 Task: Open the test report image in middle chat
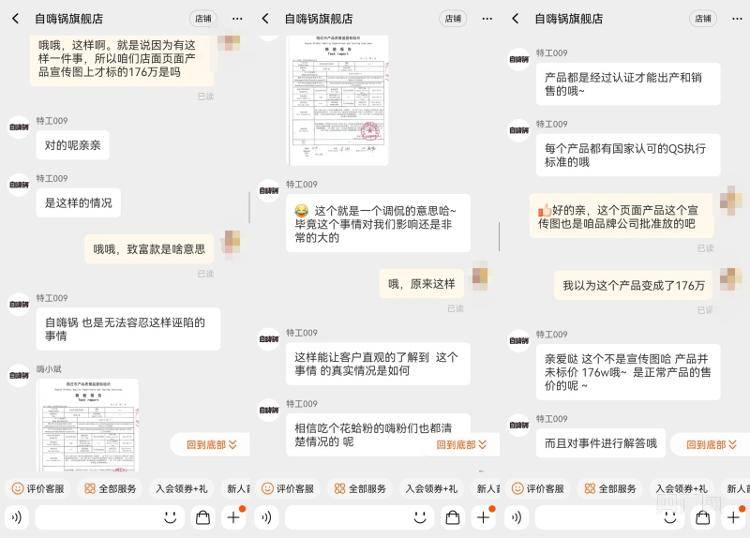pyautogui.click(x=337, y=100)
